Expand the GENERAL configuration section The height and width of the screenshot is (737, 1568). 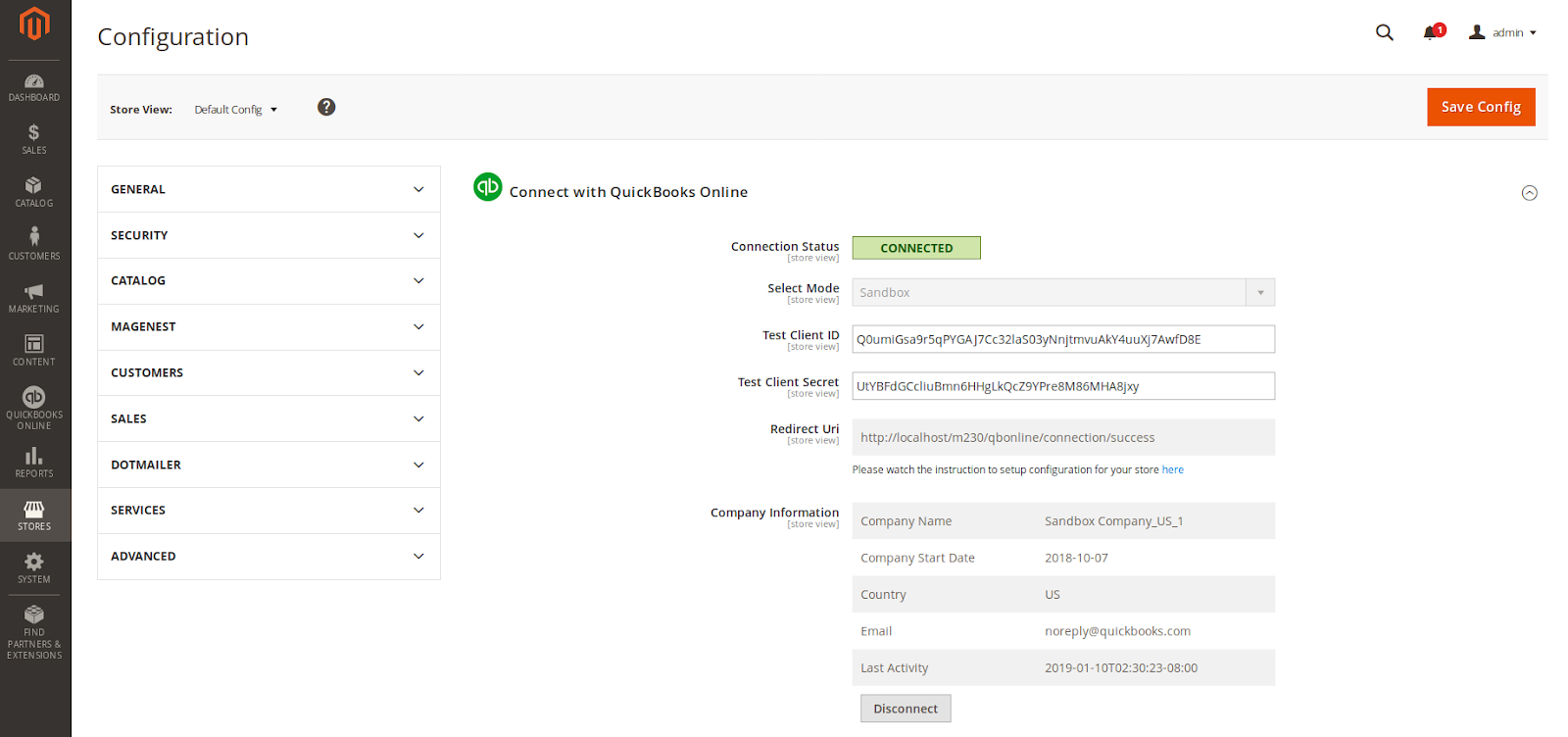coord(269,189)
